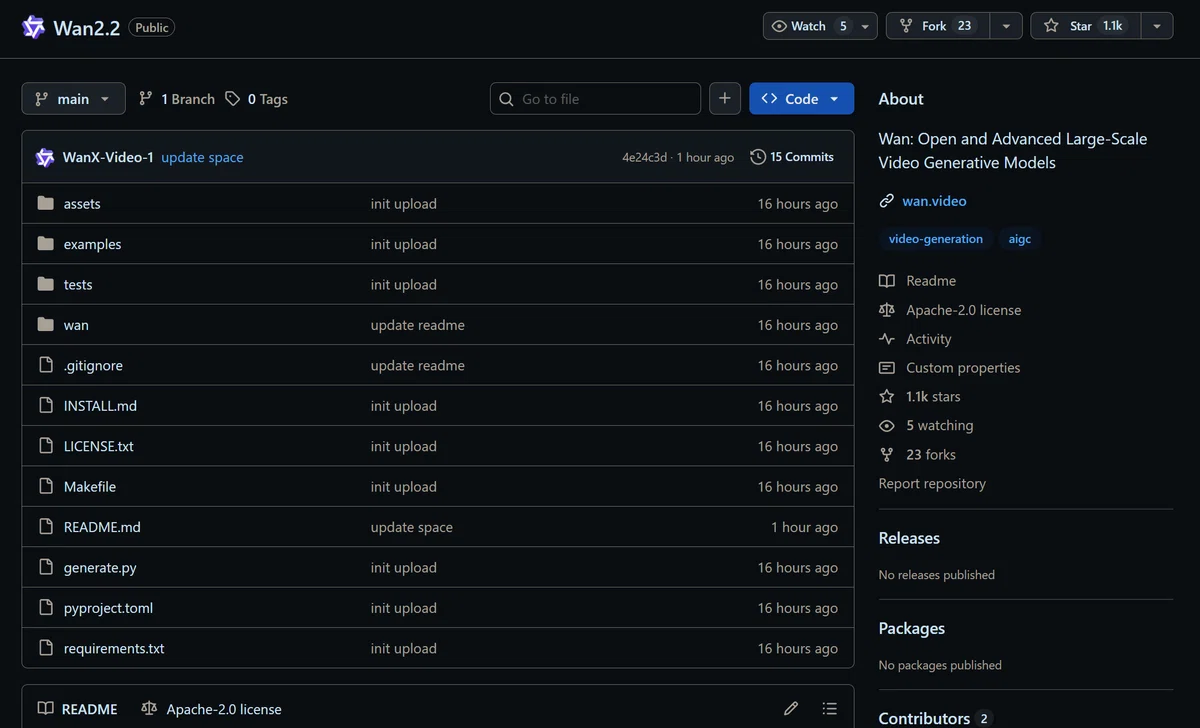This screenshot has height=728, width=1200.
Task: Open the Makefile file name
Action: pyautogui.click(x=90, y=486)
